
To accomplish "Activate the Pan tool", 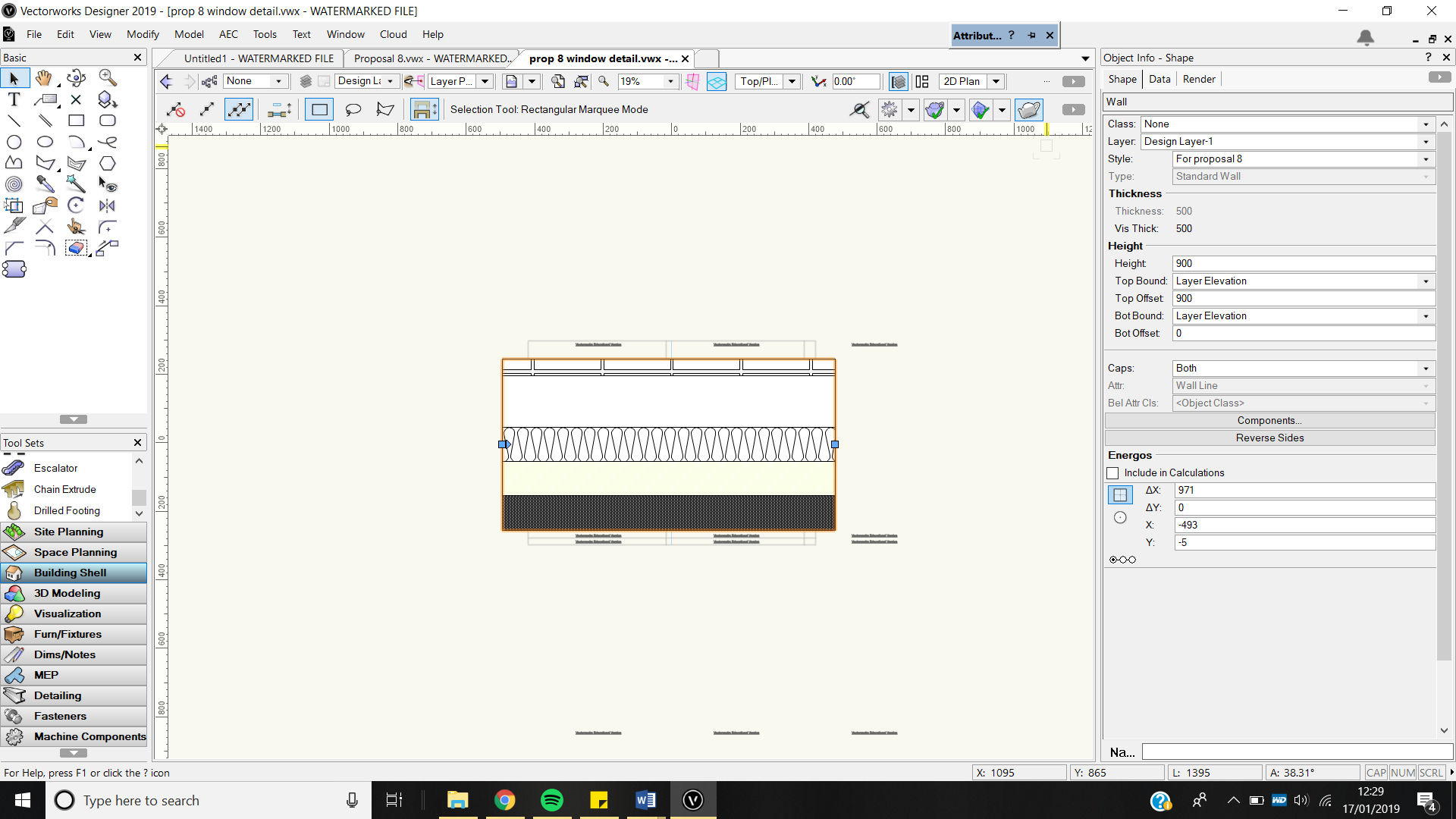I will pos(44,78).
